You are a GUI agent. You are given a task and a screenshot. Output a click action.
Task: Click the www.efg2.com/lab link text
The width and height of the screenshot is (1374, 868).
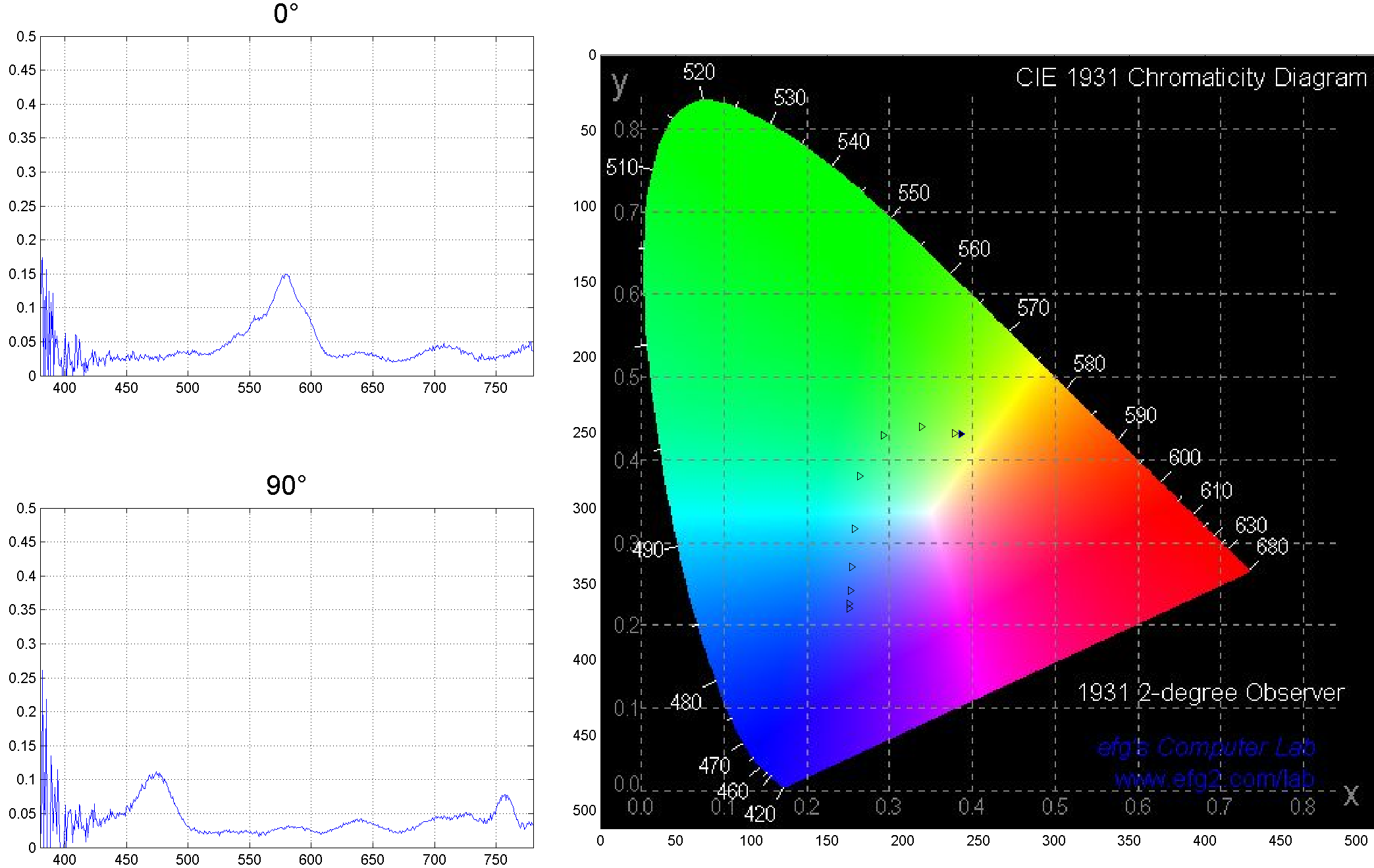click(x=1214, y=779)
